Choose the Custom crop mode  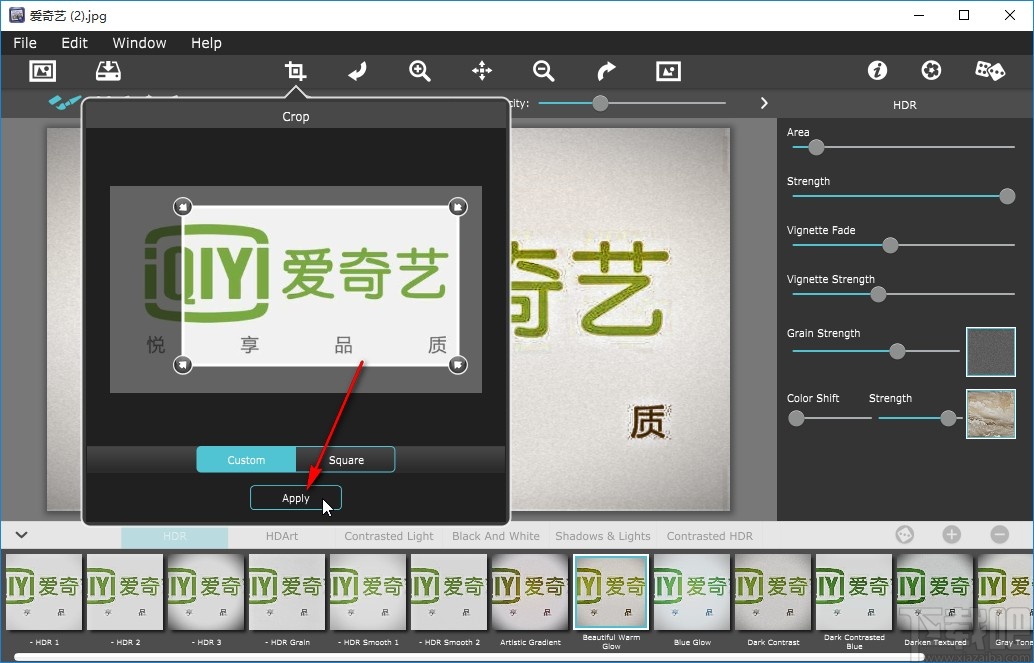coord(246,460)
